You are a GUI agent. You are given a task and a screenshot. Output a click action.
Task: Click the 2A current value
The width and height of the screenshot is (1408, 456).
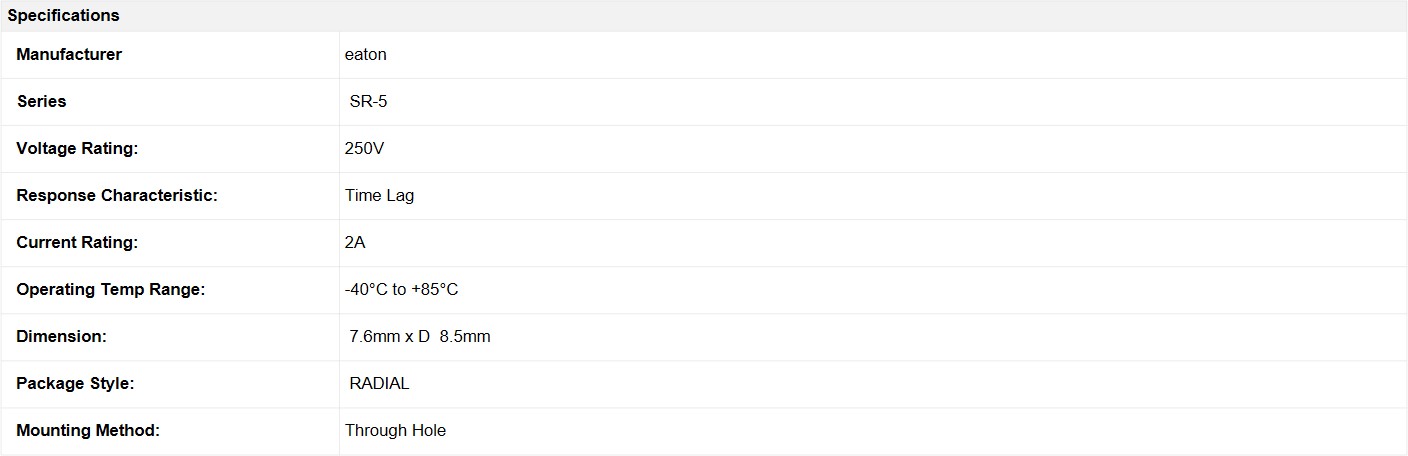pyautogui.click(x=355, y=243)
